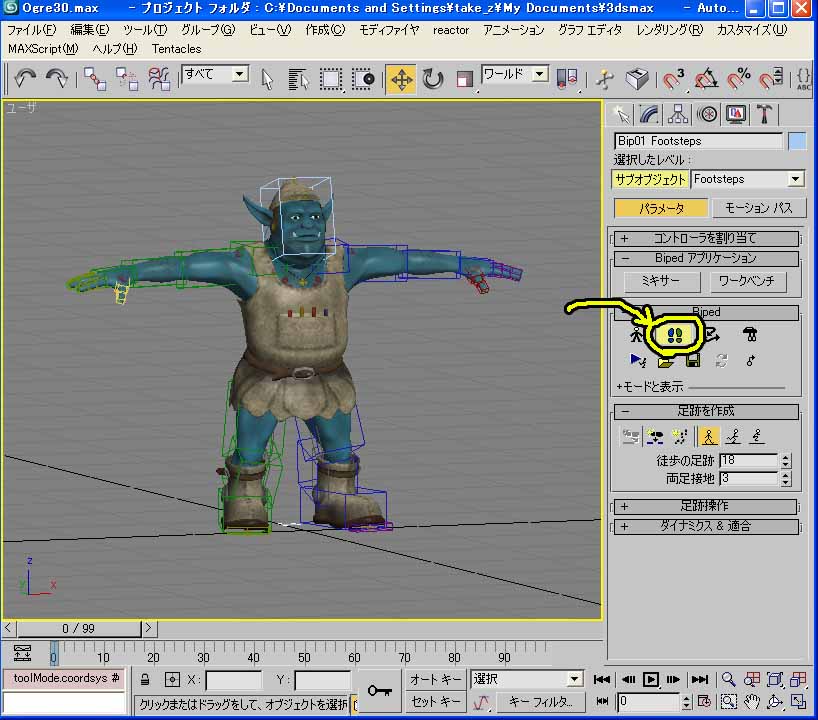Click the rectangular selection region icon

331,79
